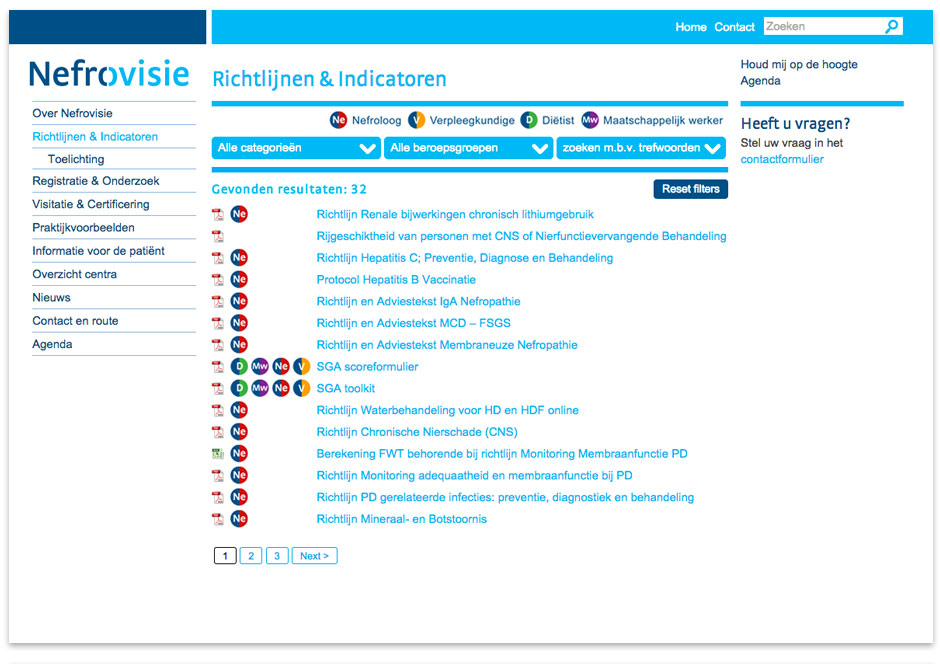Click Ne badge beside Richtlijn Chronische Nierschade
This screenshot has height=664, width=940.
pos(239,431)
